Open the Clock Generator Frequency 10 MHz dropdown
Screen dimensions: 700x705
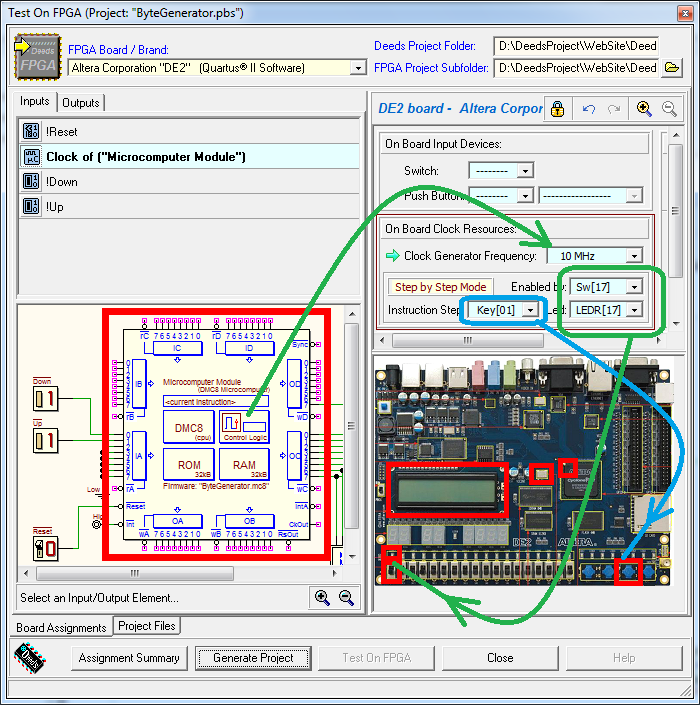click(634, 256)
